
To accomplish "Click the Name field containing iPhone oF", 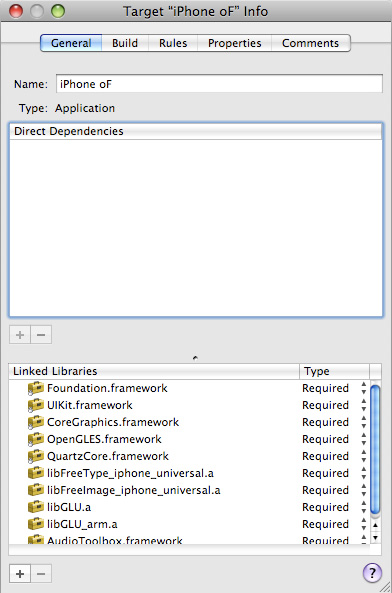I will [x=219, y=84].
